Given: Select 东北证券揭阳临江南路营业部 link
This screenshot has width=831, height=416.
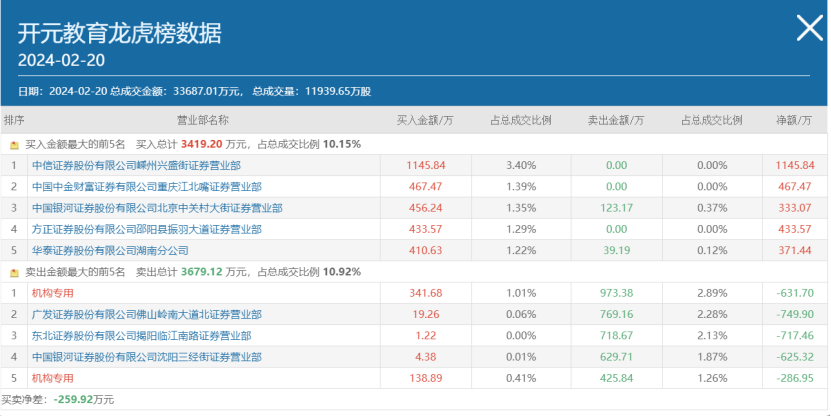Looking at the screenshot, I should pos(141,336).
